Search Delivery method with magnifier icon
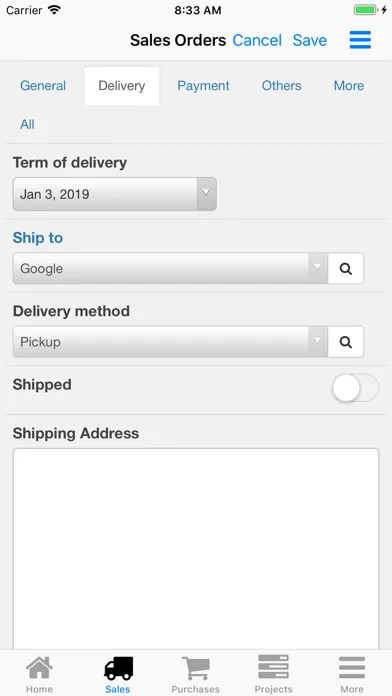This screenshot has height=696, width=392. [x=346, y=342]
